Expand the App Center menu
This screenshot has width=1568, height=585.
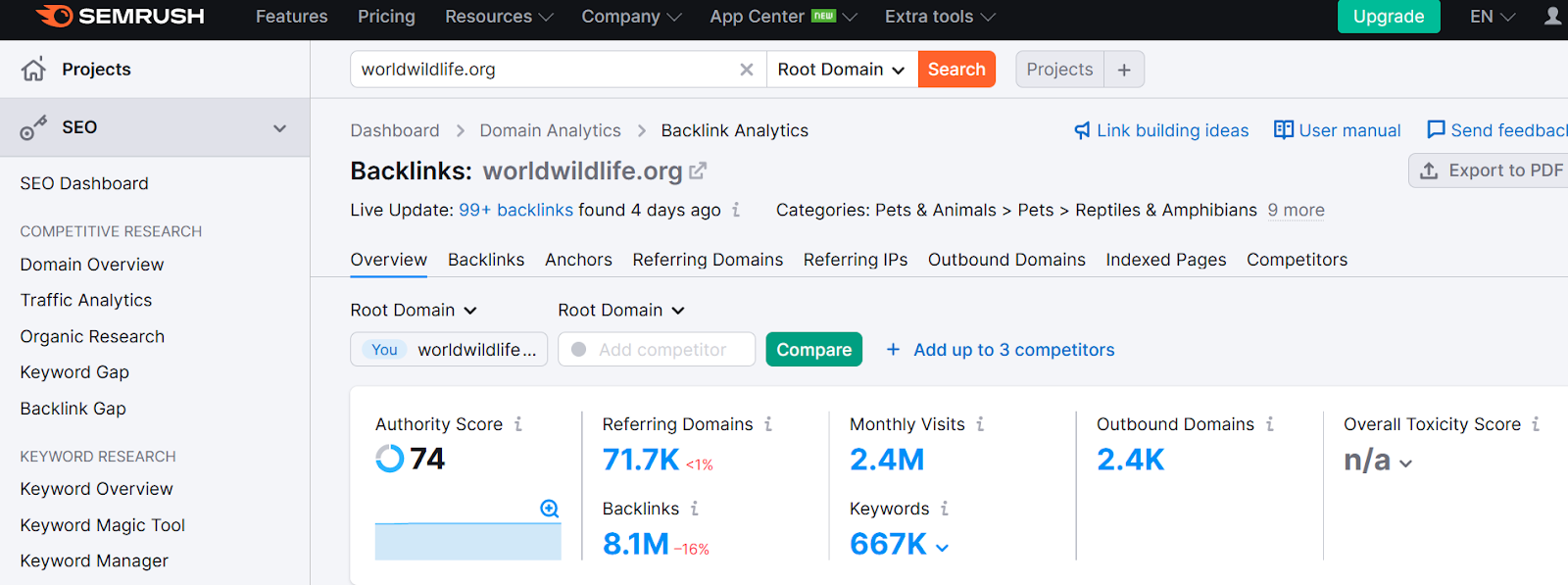click(x=783, y=17)
